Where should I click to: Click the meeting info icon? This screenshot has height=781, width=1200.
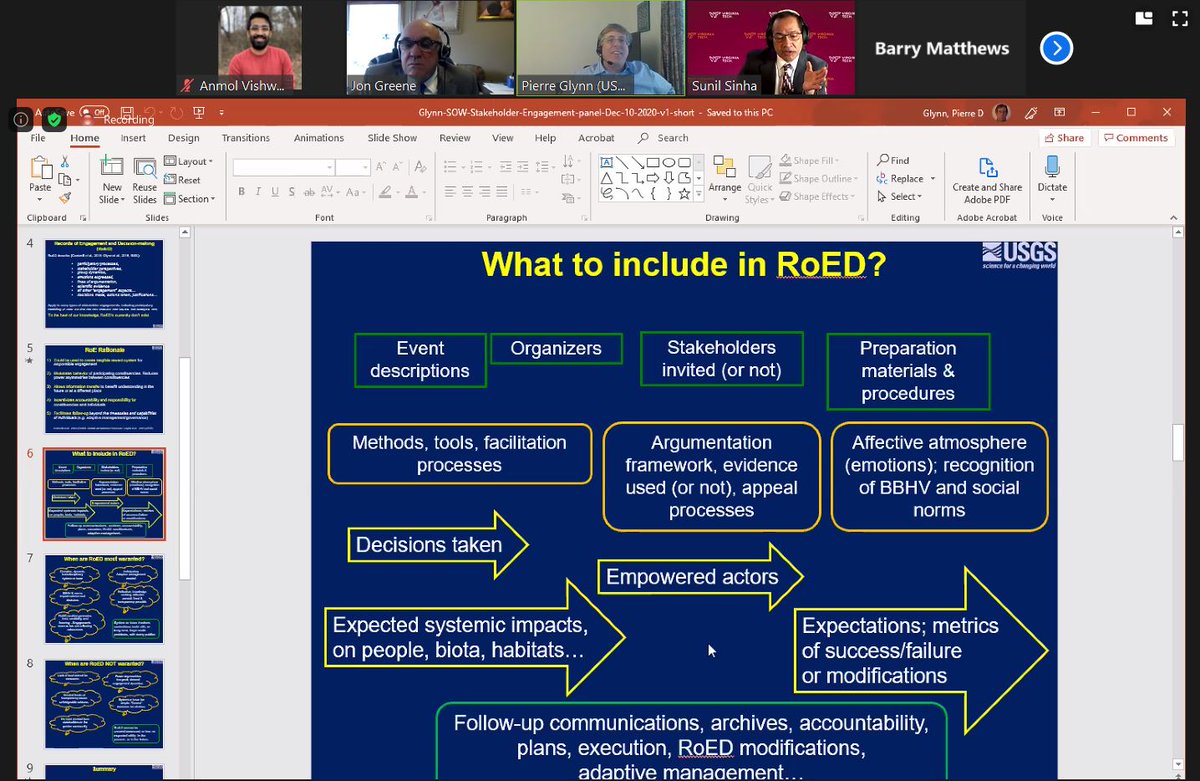pos(20,120)
